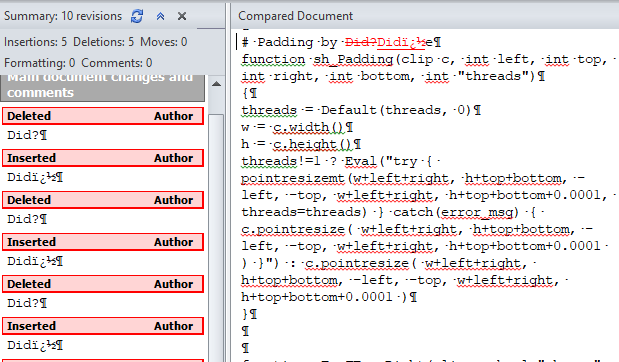Click 'Summary: 10 revisions' label
The image size is (619, 362).
click(63, 16)
